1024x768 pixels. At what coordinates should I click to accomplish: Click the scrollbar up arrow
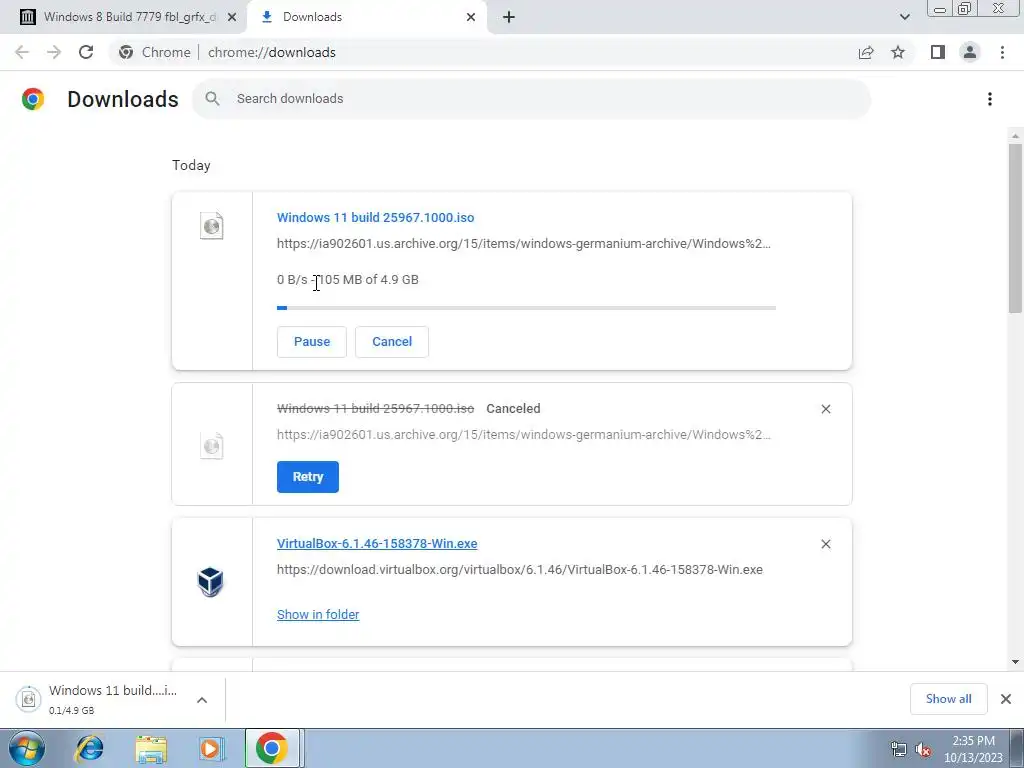1015,136
